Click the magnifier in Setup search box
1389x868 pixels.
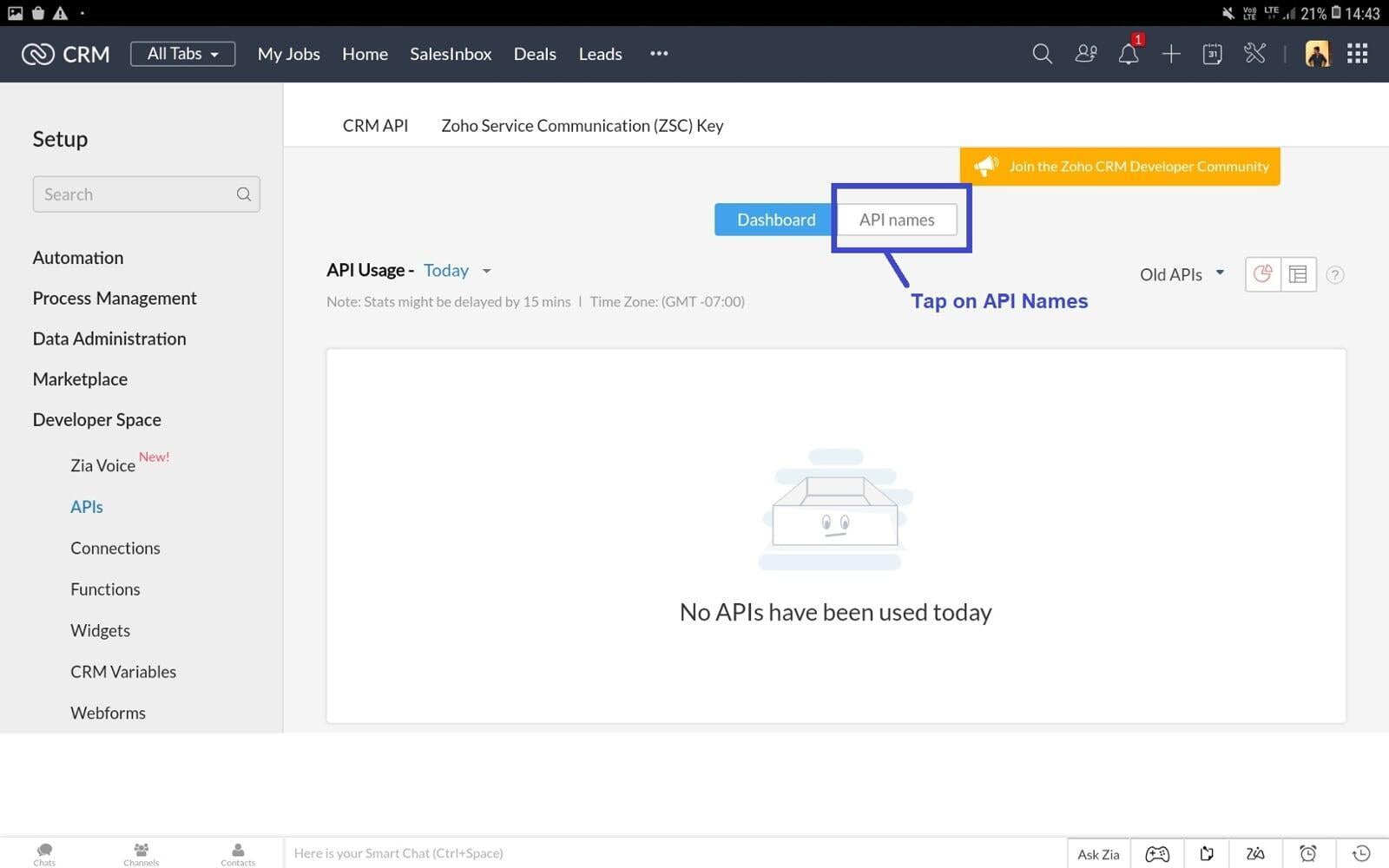[x=244, y=194]
